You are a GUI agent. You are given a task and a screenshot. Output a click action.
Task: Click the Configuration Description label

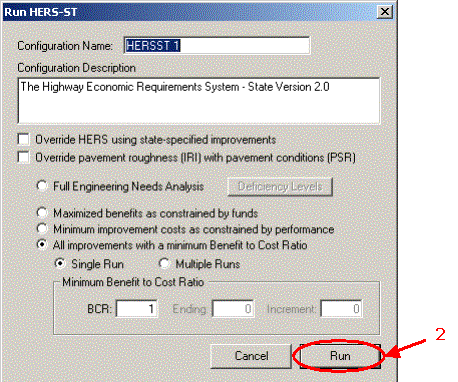[x=76, y=68]
